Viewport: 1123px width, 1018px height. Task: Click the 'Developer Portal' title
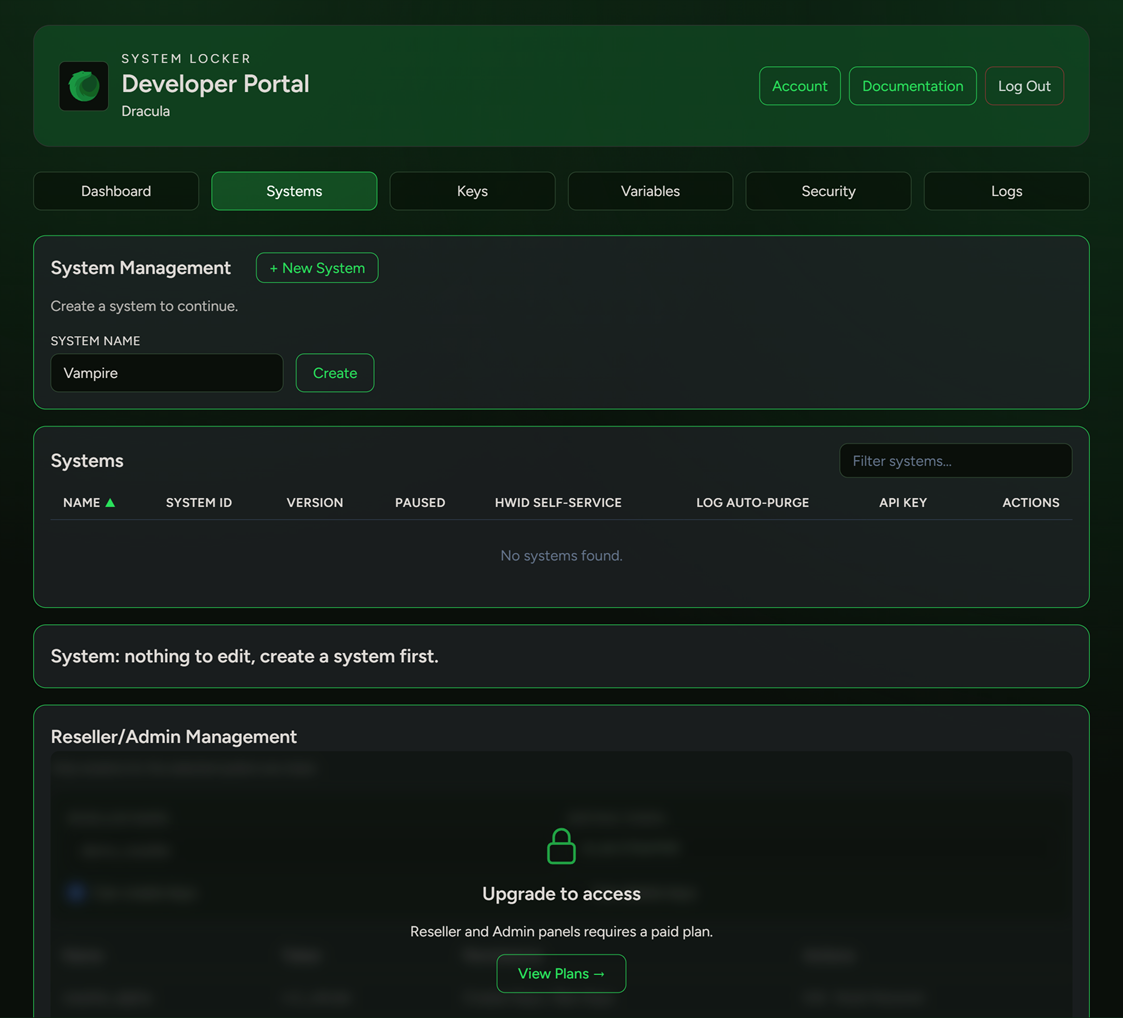pos(216,84)
